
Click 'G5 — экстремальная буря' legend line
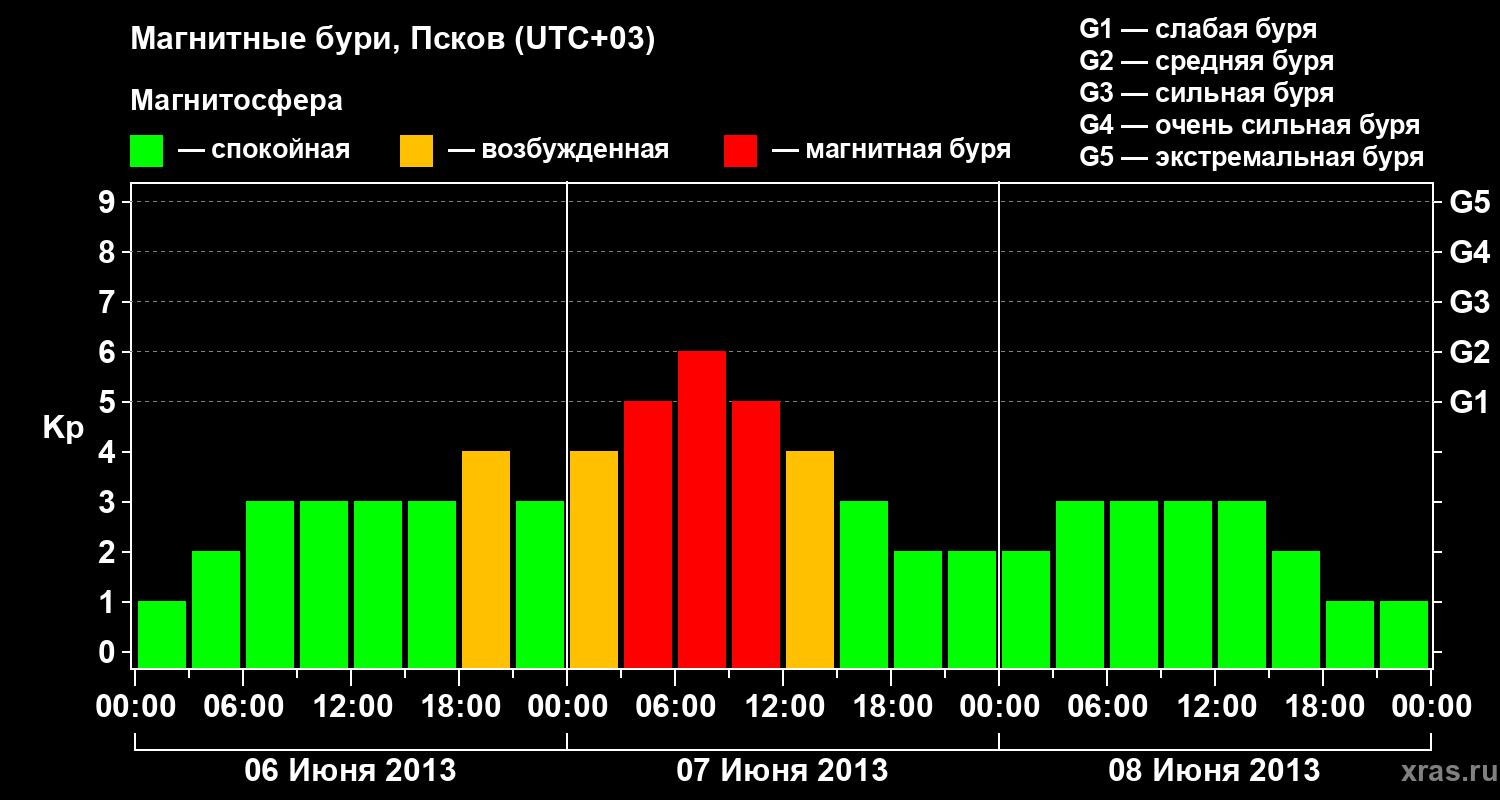coord(1252,157)
